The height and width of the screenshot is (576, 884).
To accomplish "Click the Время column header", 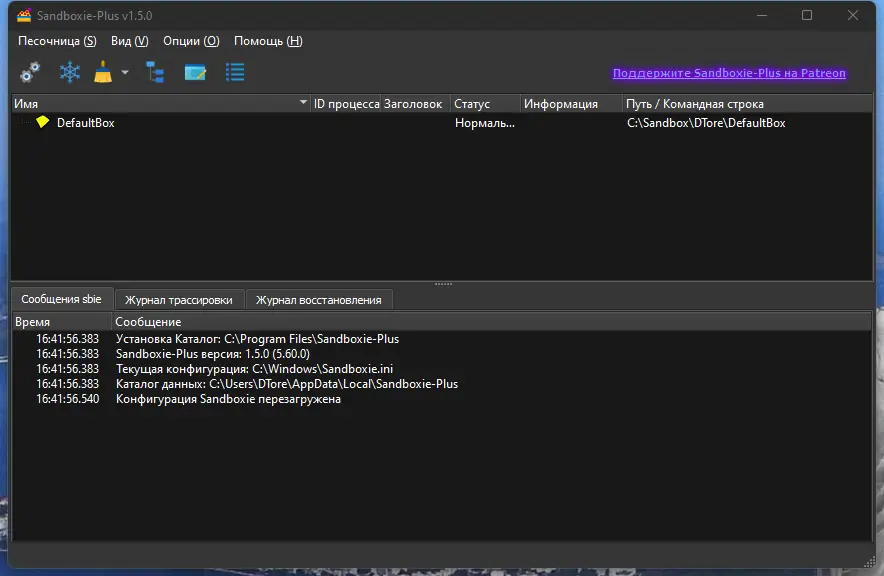I will [x=62, y=322].
